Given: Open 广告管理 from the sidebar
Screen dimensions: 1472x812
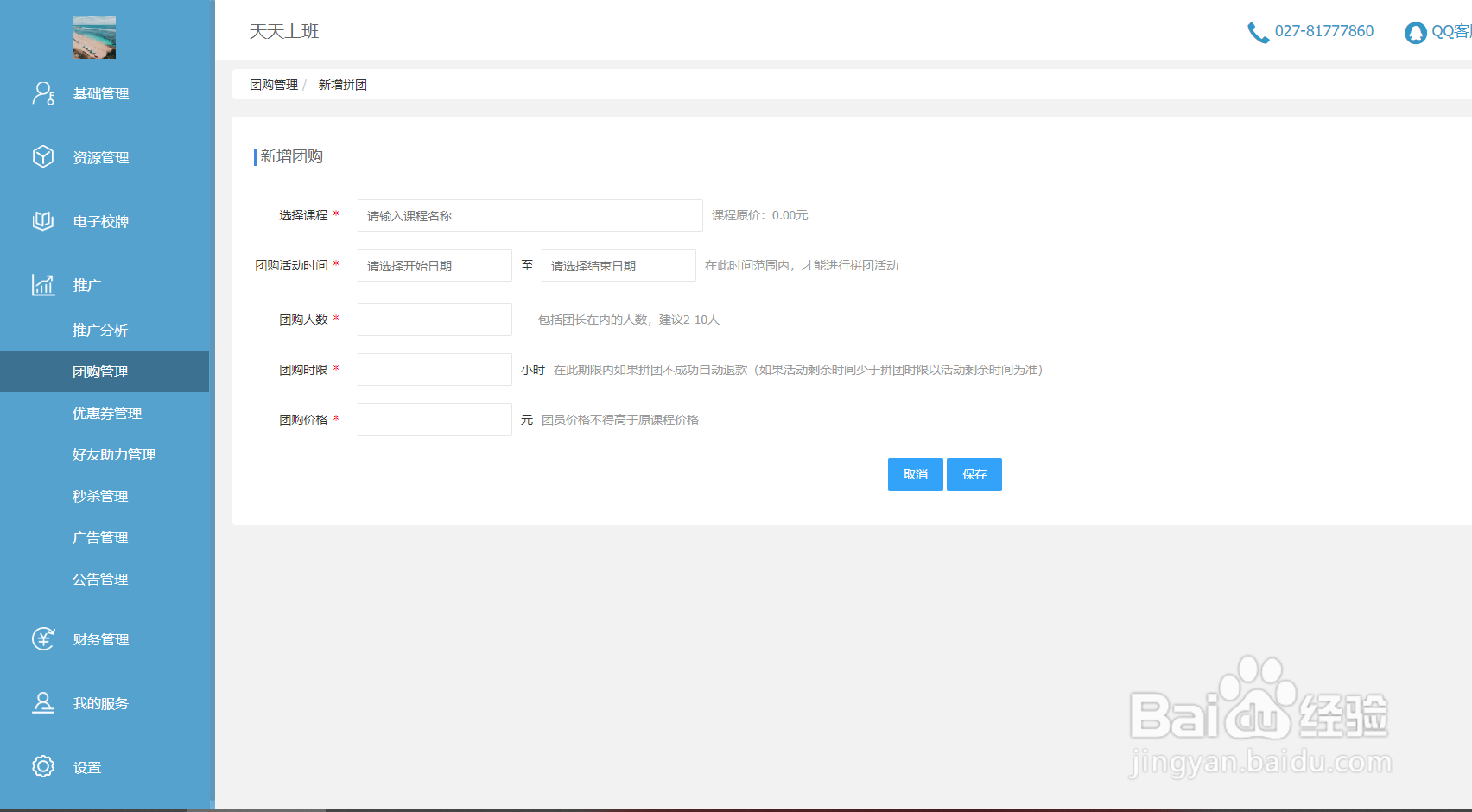Looking at the screenshot, I should [100, 537].
